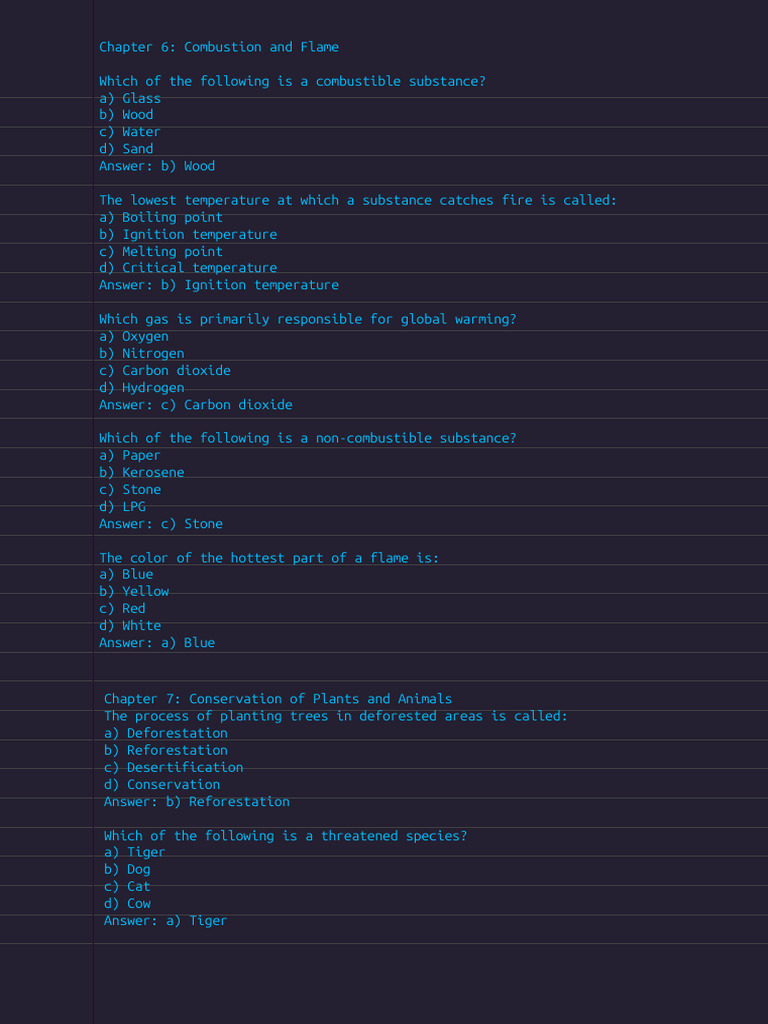This screenshot has width=768, height=1024.
Task: Click question about global warming gas
Action: pos(308,319)
